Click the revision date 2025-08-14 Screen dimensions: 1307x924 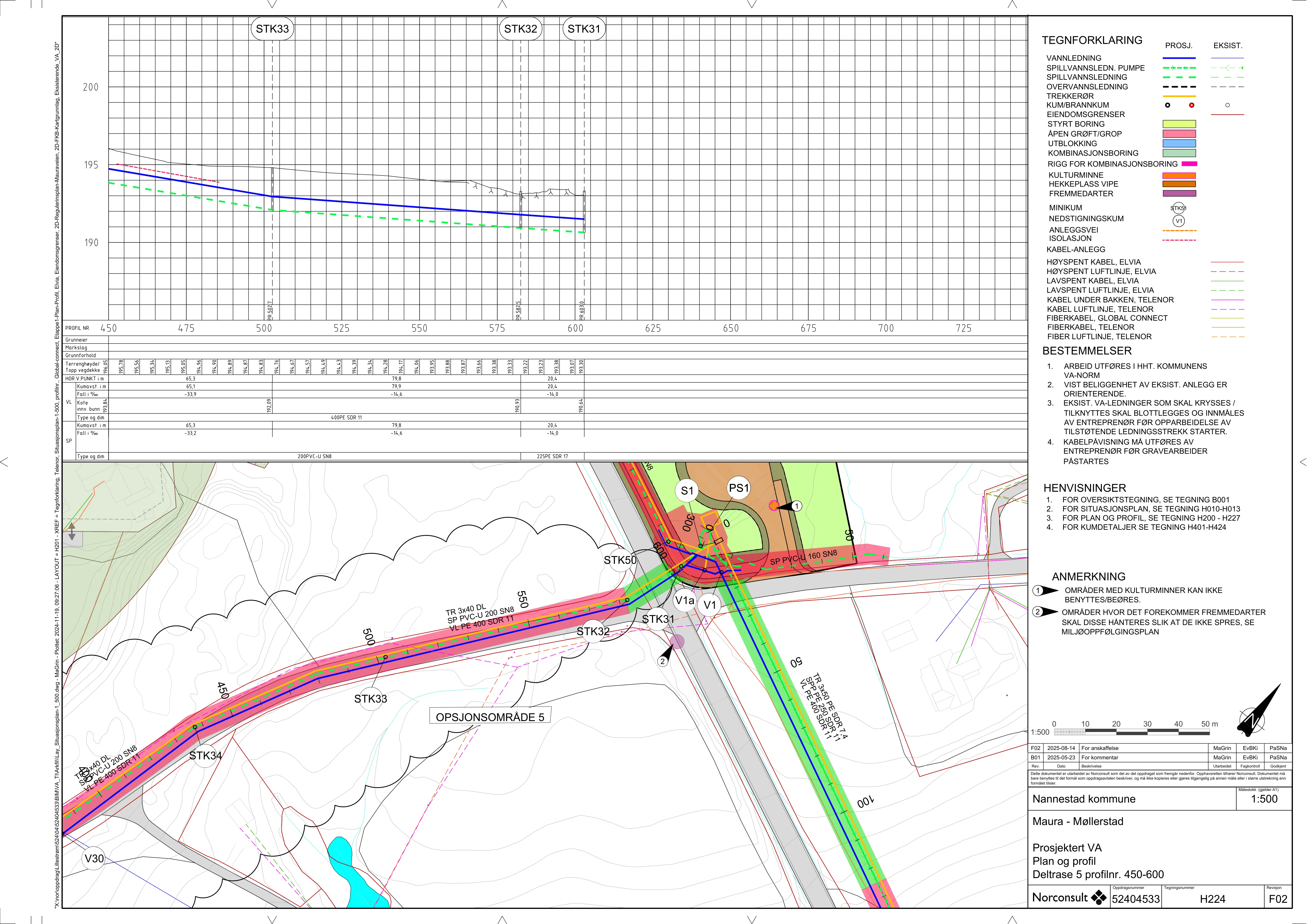[1061, 748]
